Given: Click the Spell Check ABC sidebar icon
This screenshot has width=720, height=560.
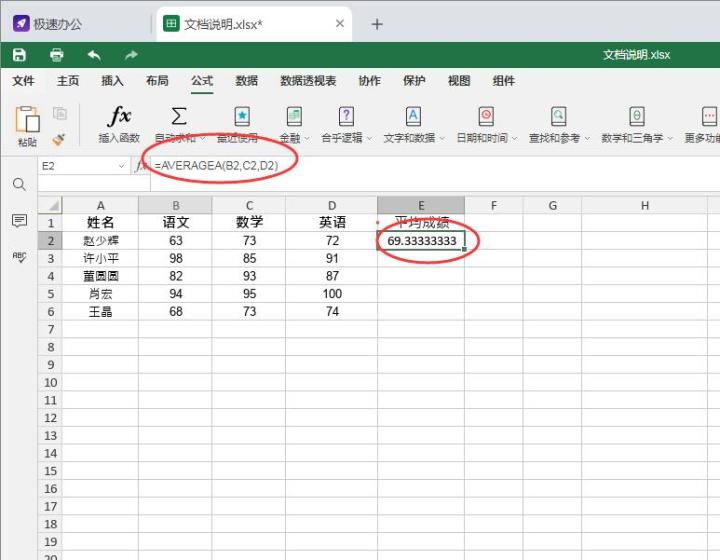Looking at the screenshot, I should (x=19, y=257).
